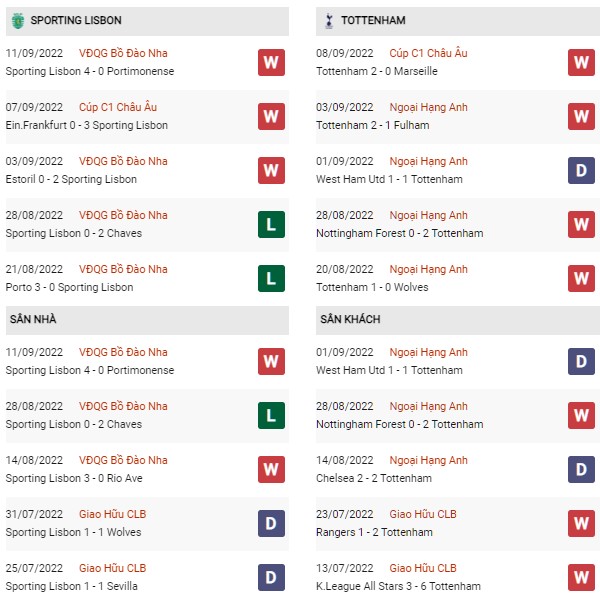Screen dimensions: 600x600
Task: Click the SPORTING LISBON team header
Action: (147, 21)
